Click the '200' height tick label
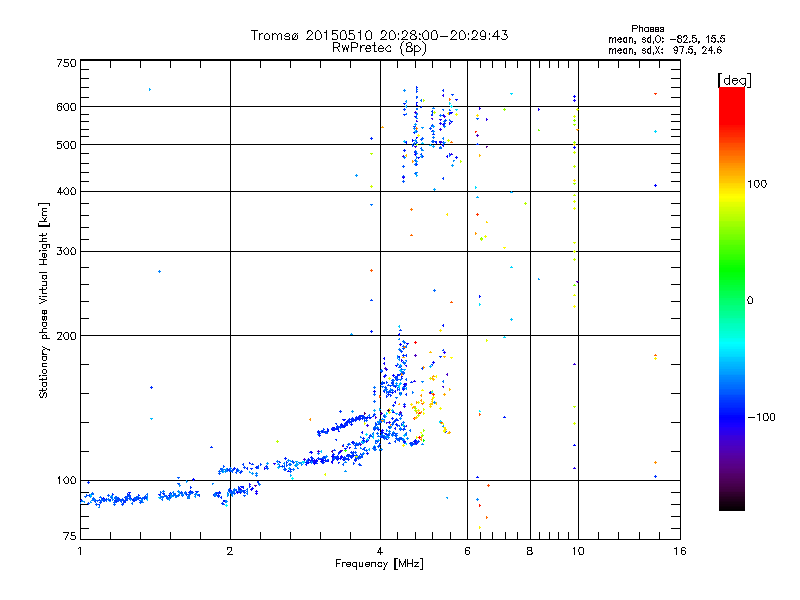Image resolution: width=800 pixels, height=600 pixels. 66,336
